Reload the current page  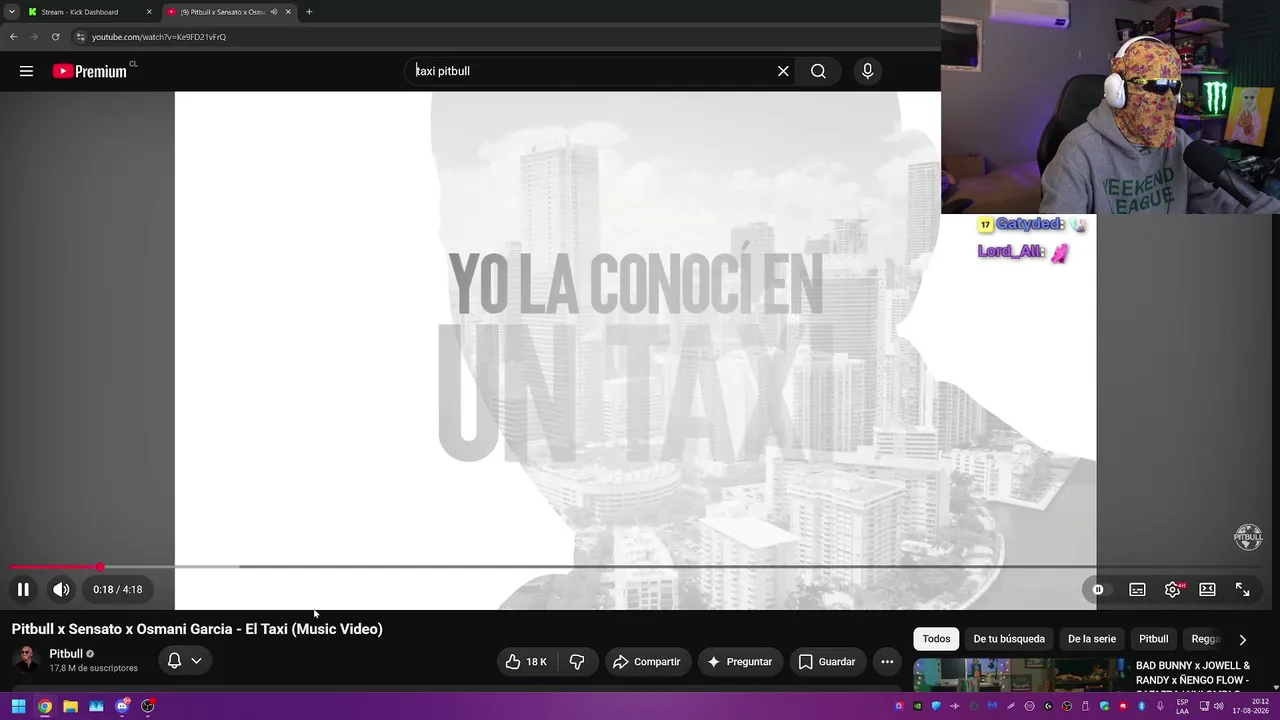pos(55,37)
